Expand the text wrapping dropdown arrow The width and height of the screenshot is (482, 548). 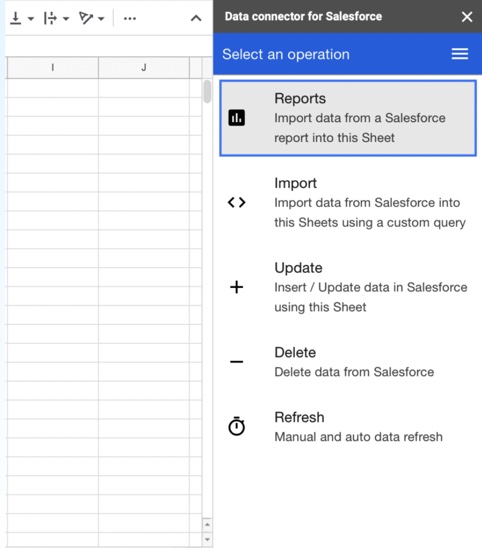(x=66, y=19)
